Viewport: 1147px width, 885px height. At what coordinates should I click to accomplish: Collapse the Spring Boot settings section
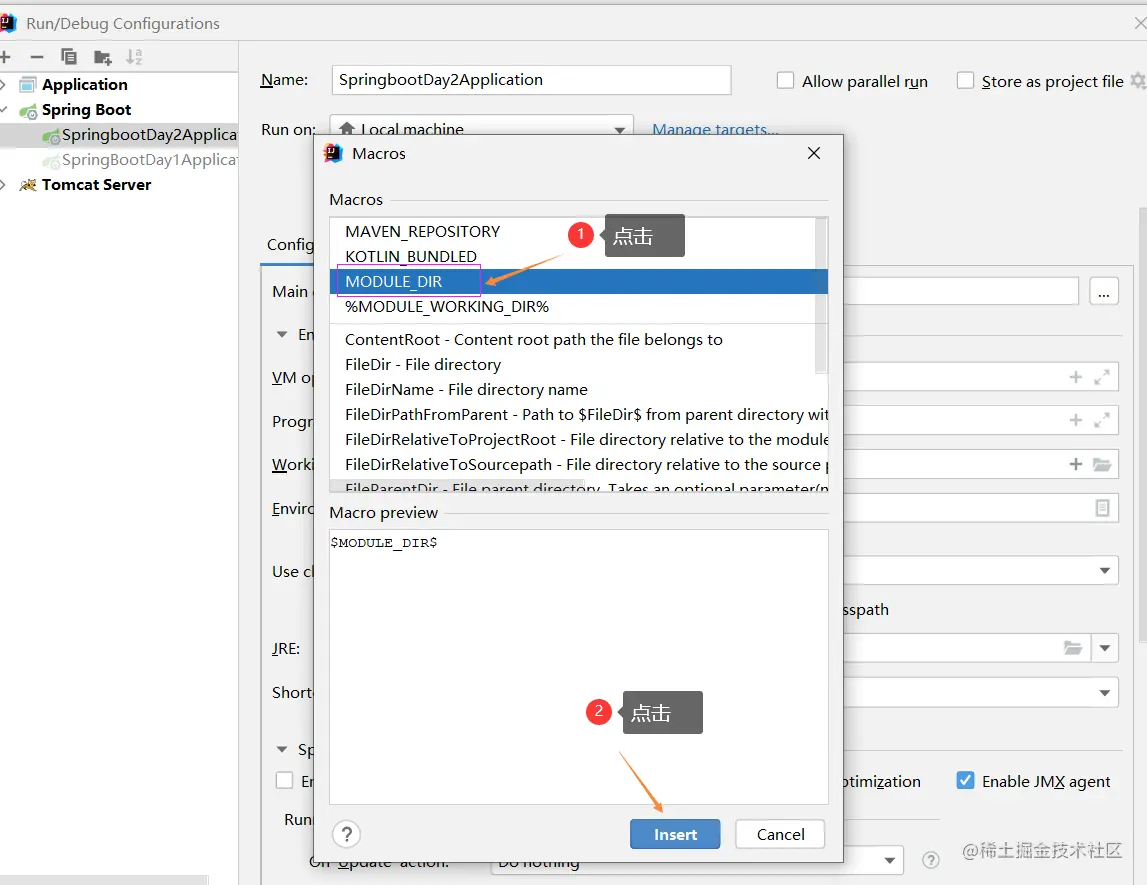[282, 750]
